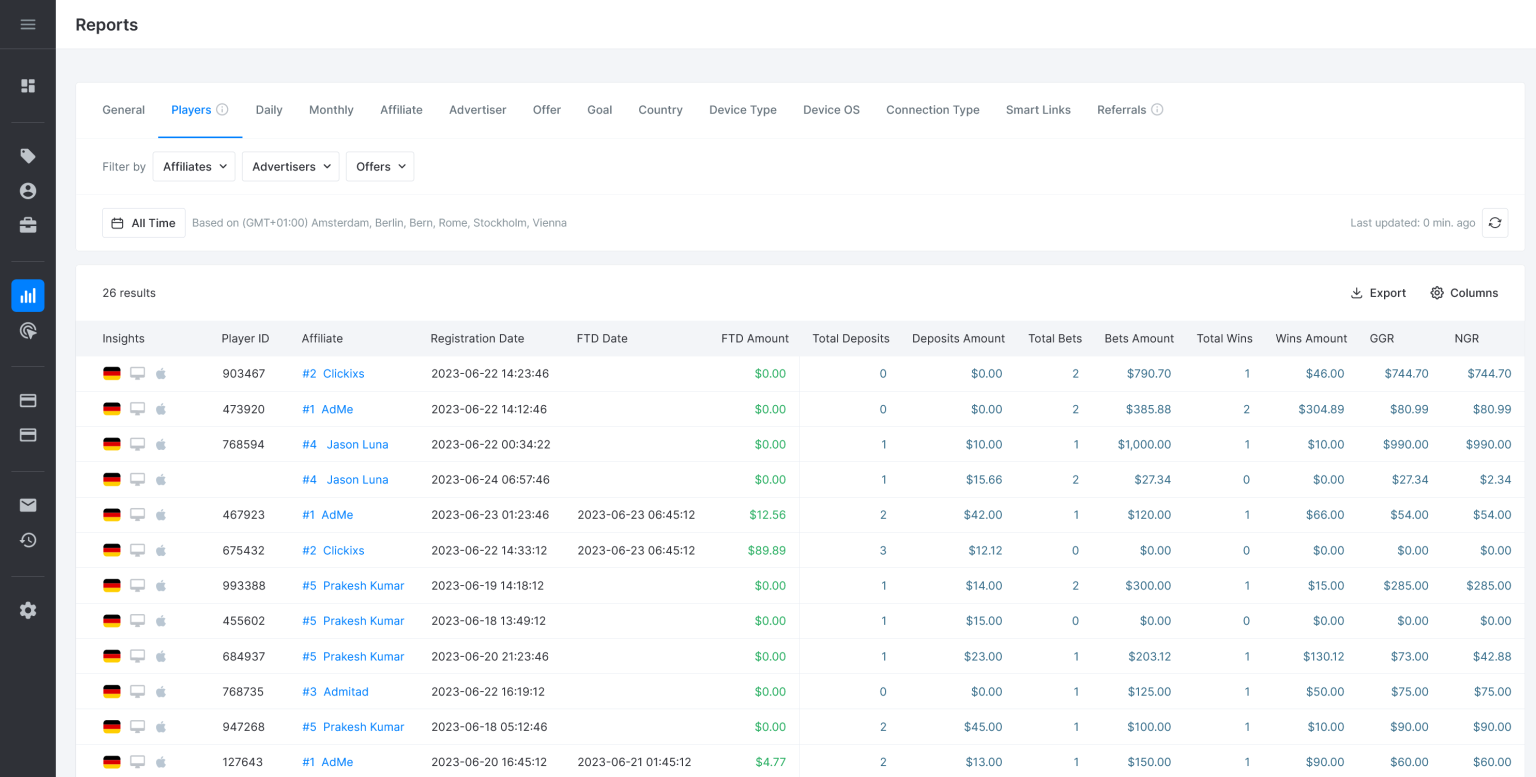The height and width of the screenshot is (777, 1536).
Task: Click the Apple OS icon in player 768594 row
Action: click(161, 444)
